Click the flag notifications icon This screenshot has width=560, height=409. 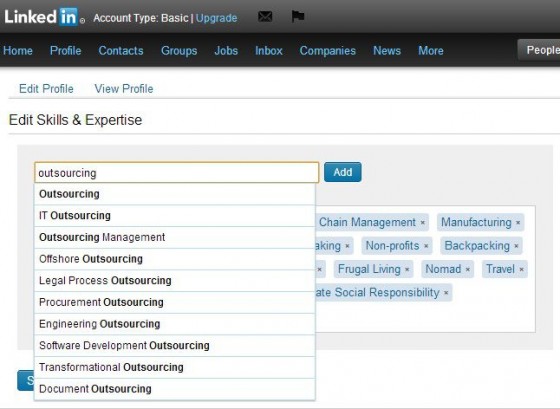pos(298,16)
